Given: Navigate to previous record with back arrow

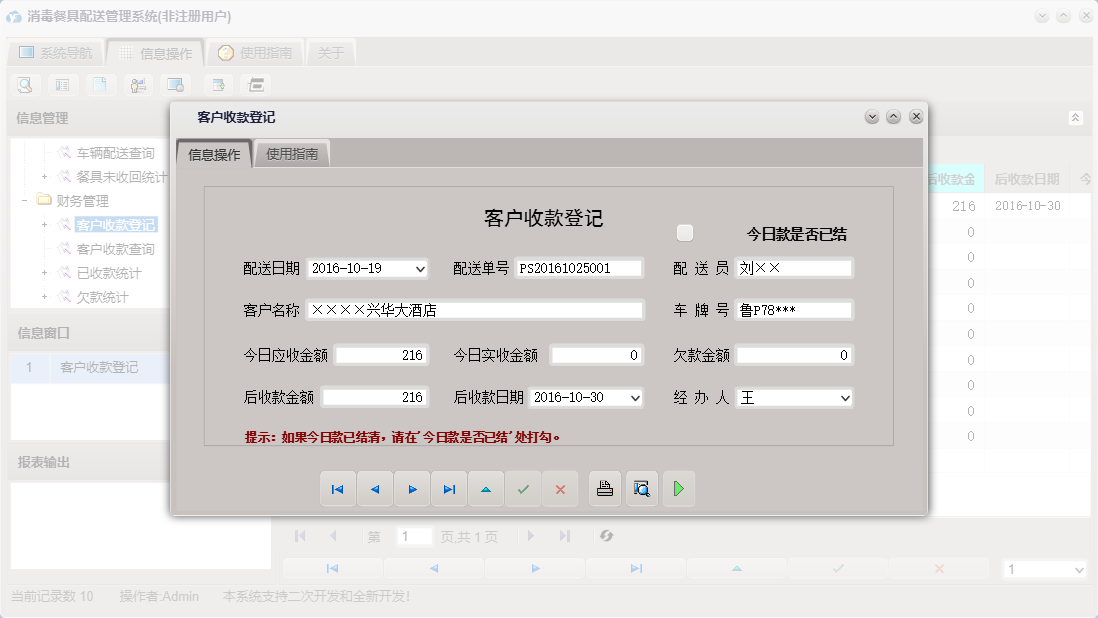Looking at the screenshot, I should point(374,489).
